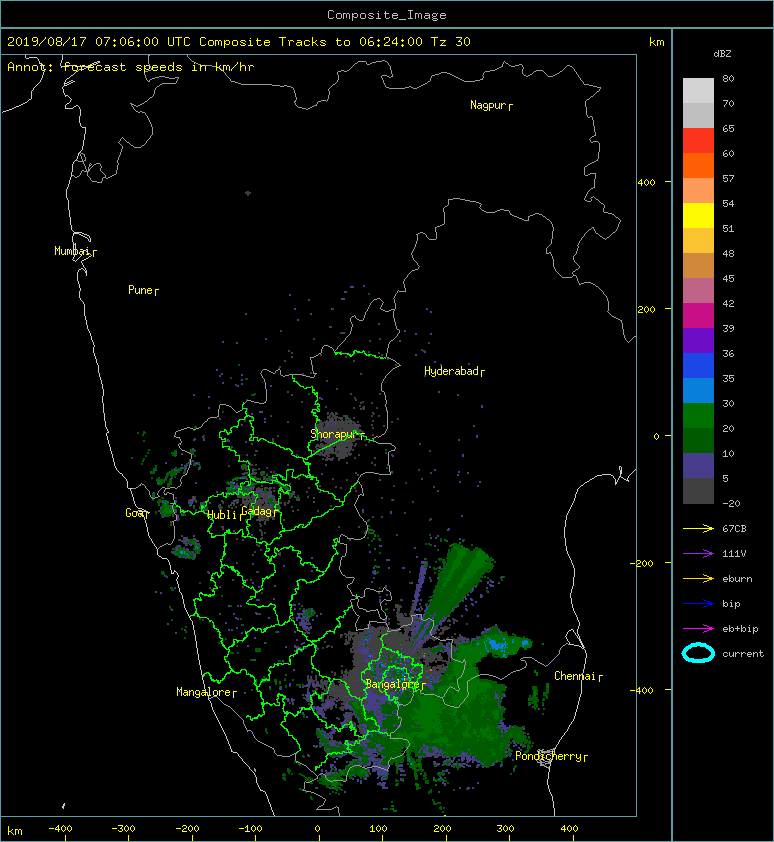
Task: Click the Chennai city label
Action: tap(575, 676)
